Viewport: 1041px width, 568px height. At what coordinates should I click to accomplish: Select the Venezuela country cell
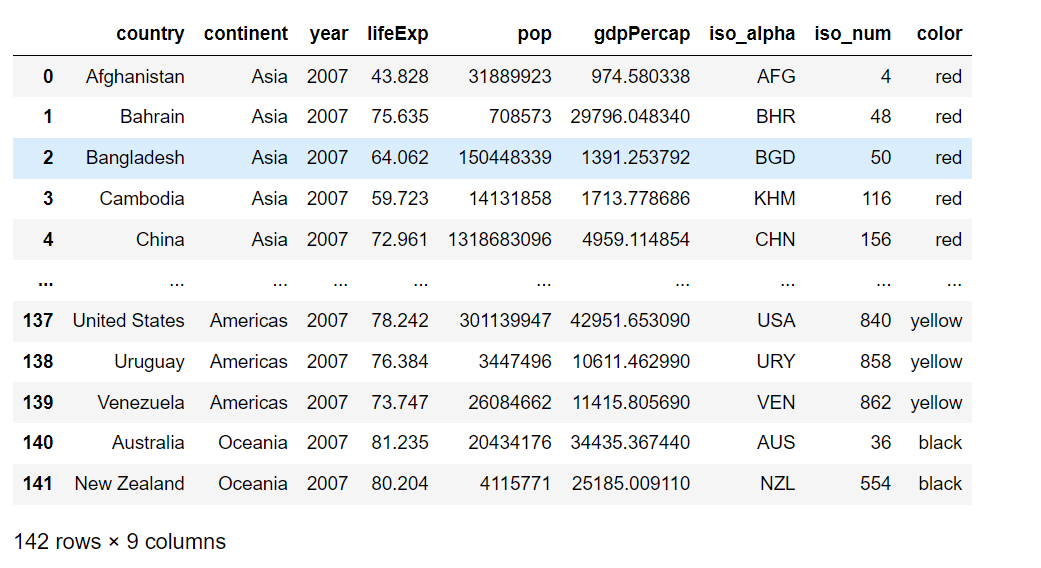[140, 403]
